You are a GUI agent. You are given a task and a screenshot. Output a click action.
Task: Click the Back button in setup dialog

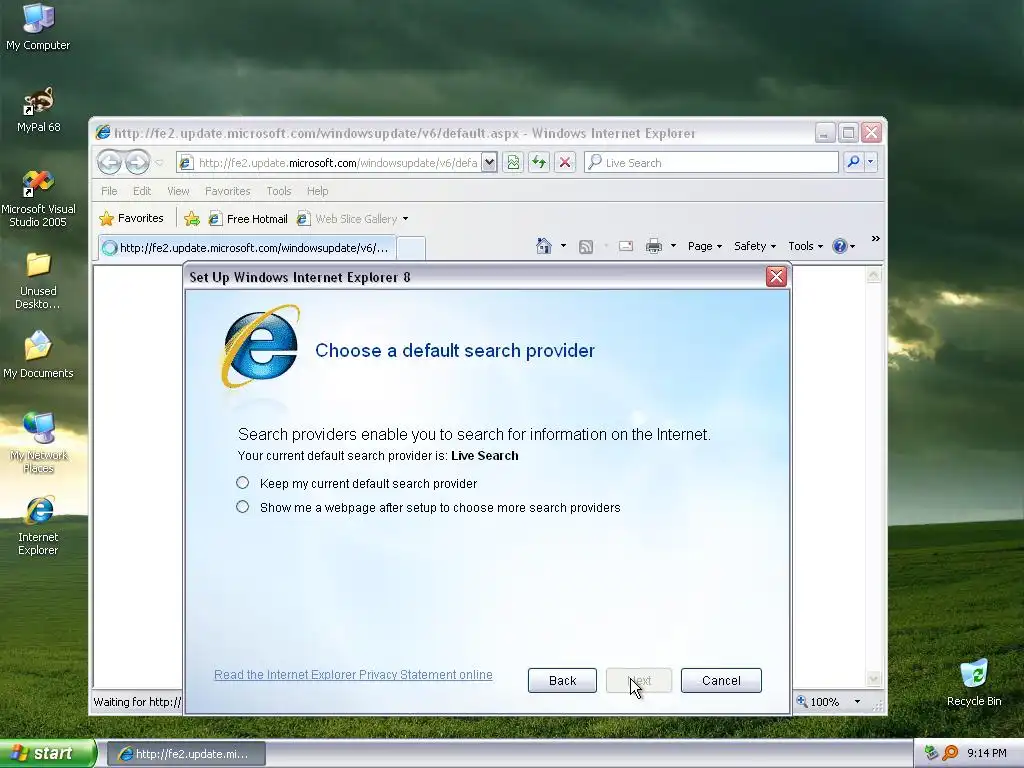pyautogui.click(x=562, y=680)
